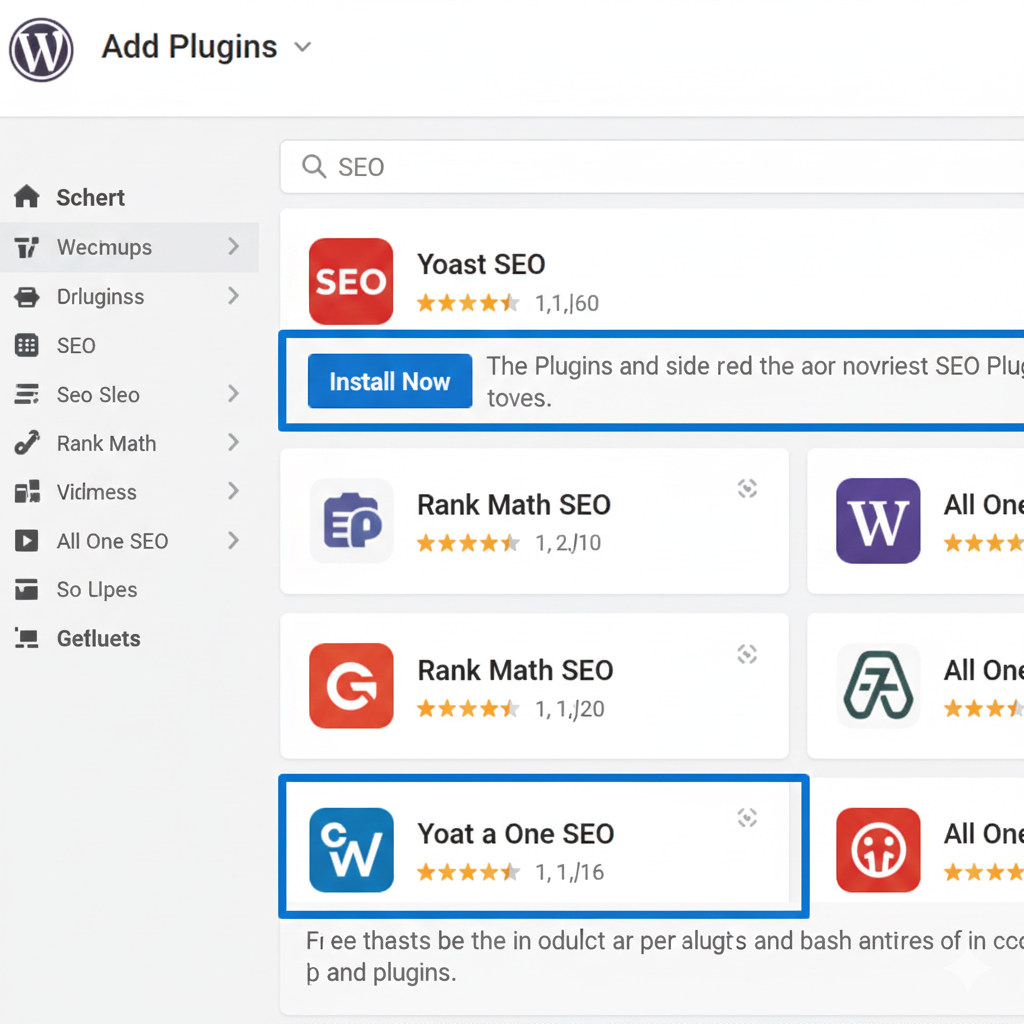Click the WordPress logo
1024x1024 pixels.
click(41, 50)
